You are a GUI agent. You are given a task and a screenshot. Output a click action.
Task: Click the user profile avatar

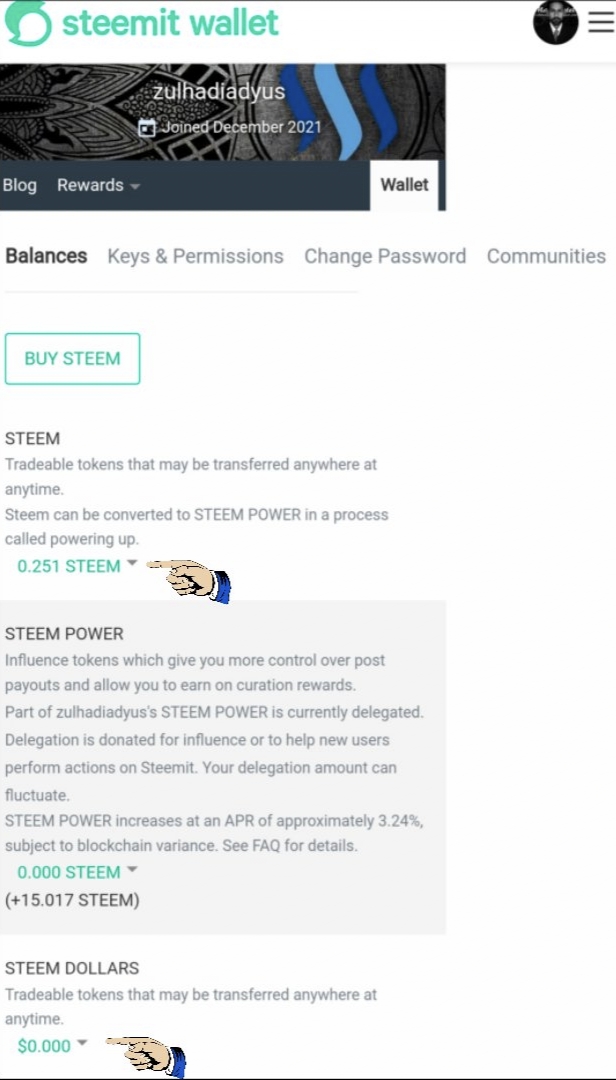pos(556,23)
